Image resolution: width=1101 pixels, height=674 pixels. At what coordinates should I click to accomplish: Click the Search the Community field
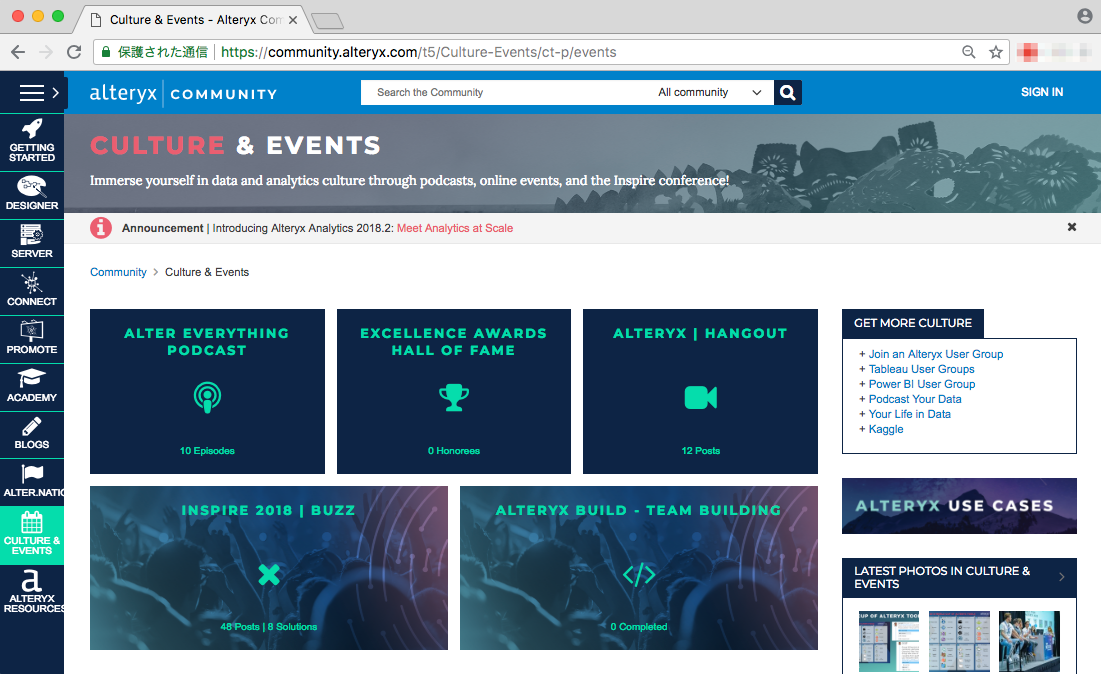click(506, 93)
